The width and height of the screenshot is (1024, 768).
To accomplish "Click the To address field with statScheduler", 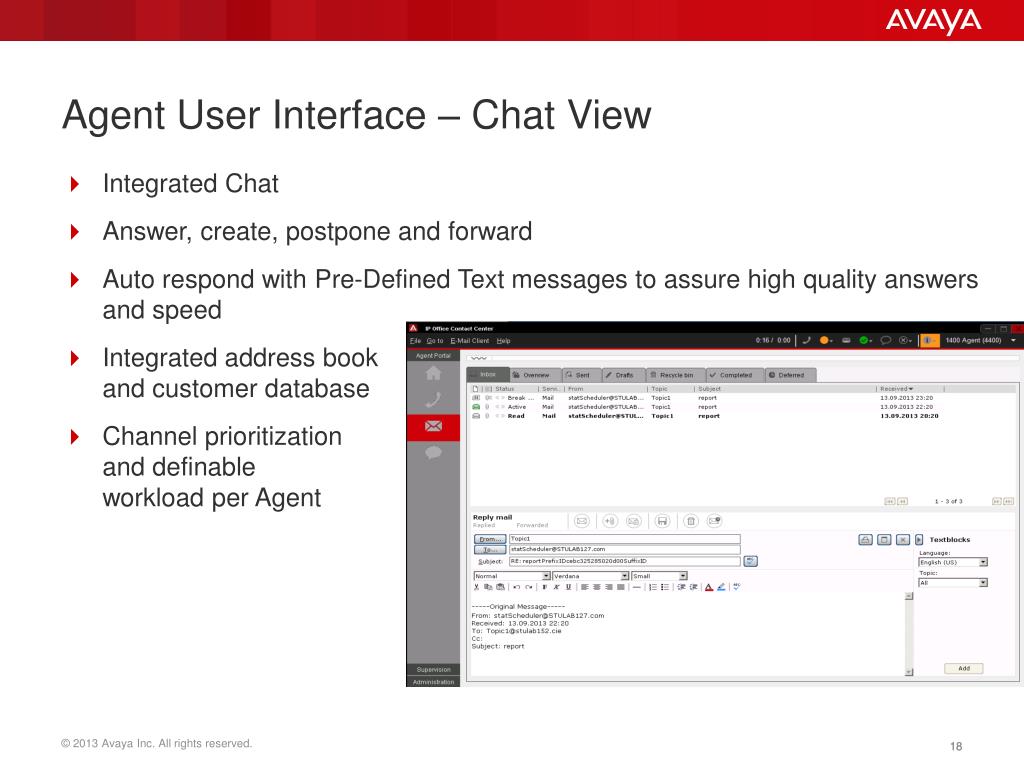I will [x=624, y=549].
